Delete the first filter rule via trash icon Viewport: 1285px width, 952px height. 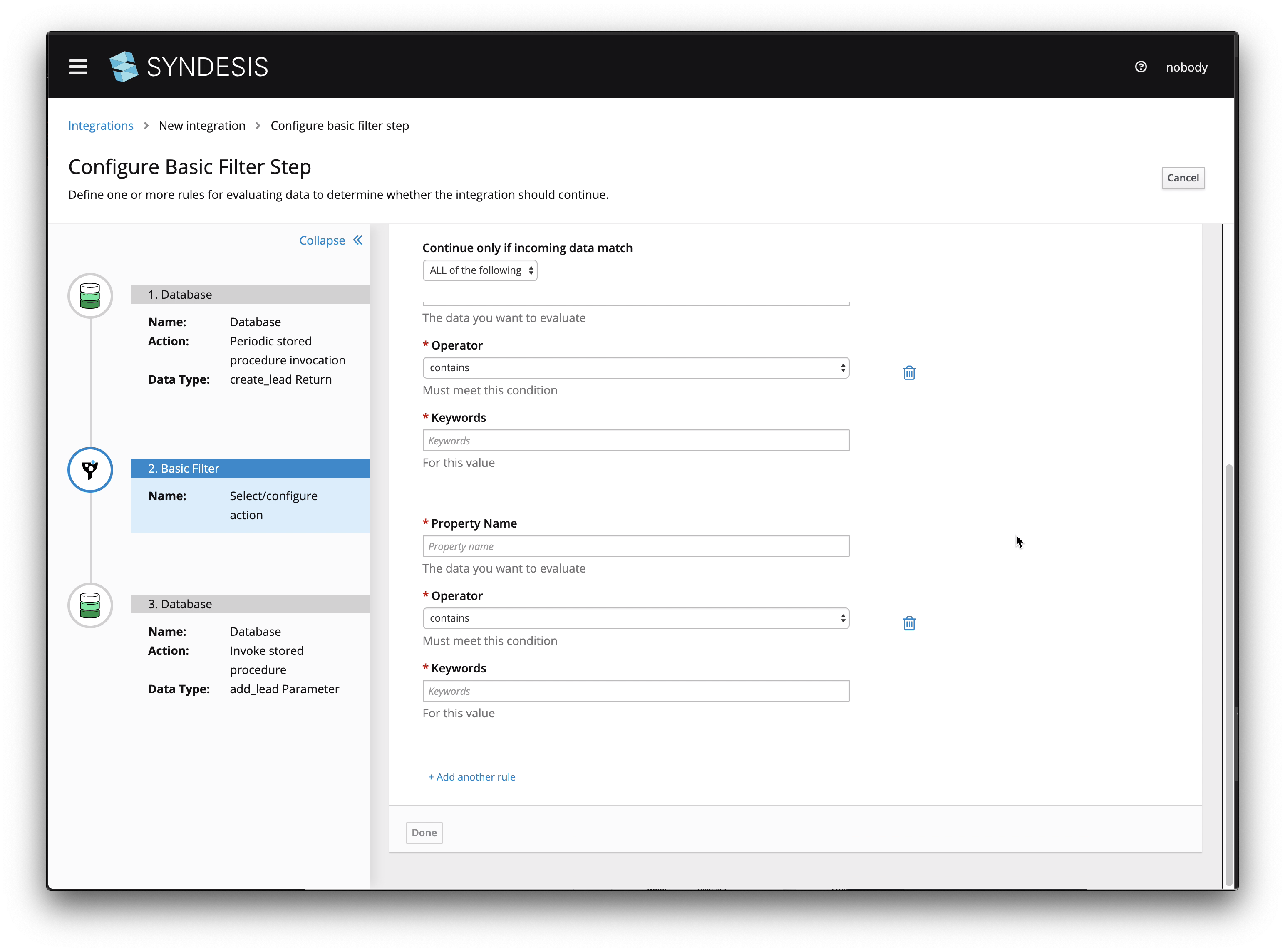909,373
